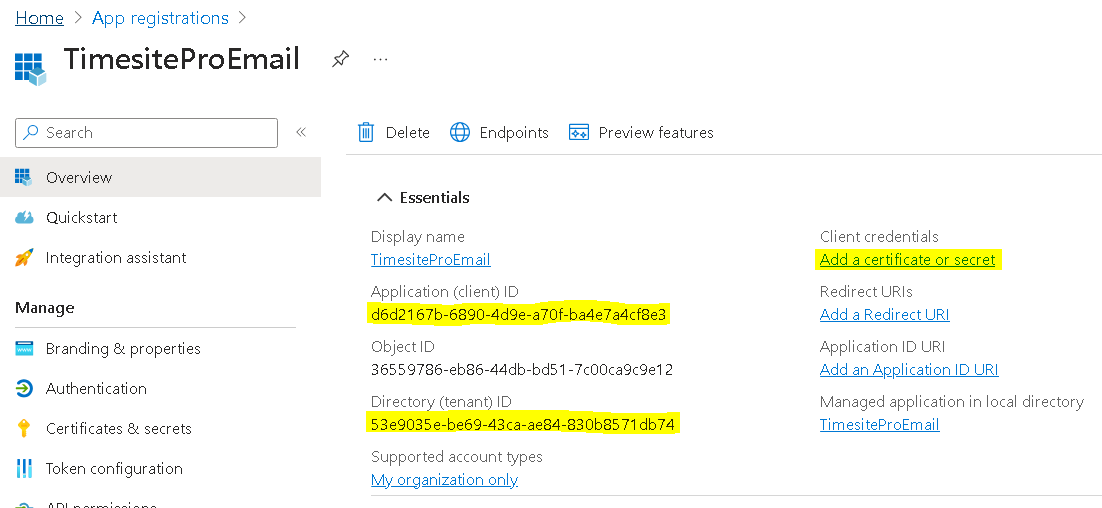Open the ellipsis more options menu
The image size is (1102, 508).
[380, 59]
